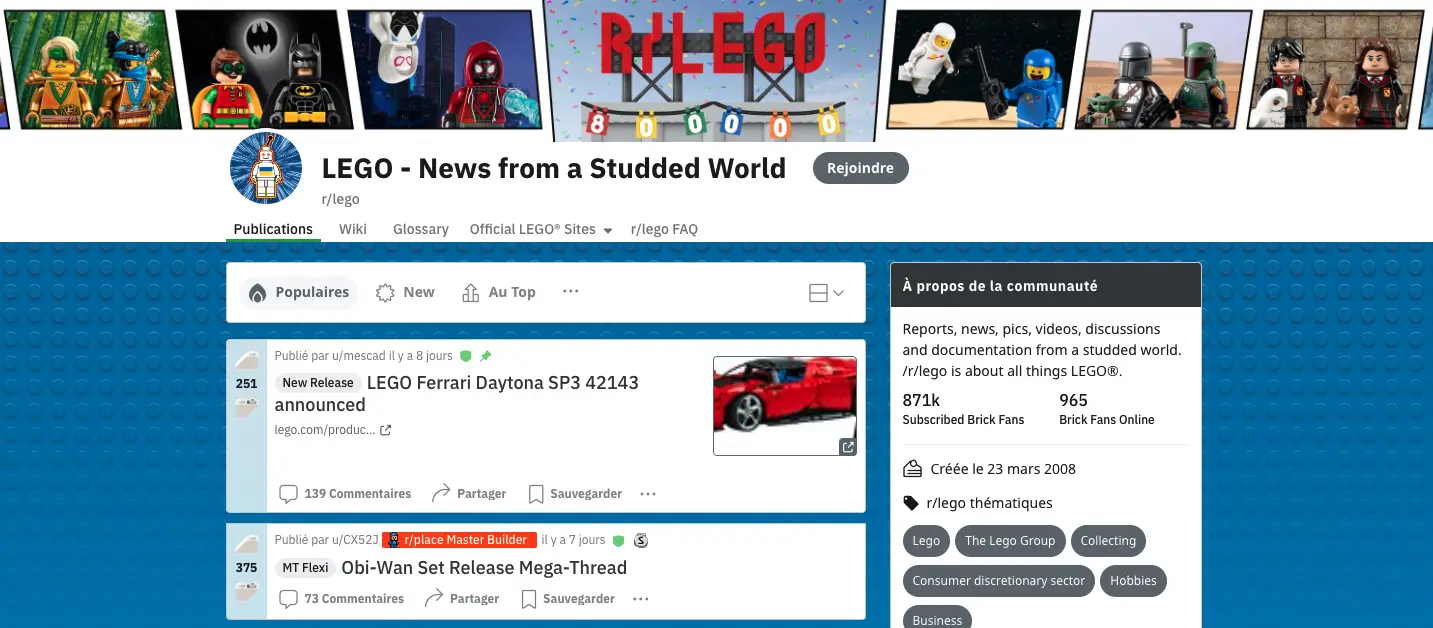The height and width of the screenshot is (628, 1433).
Task: Click the community title LEGO - News from a Studded World
Action: 554,168
